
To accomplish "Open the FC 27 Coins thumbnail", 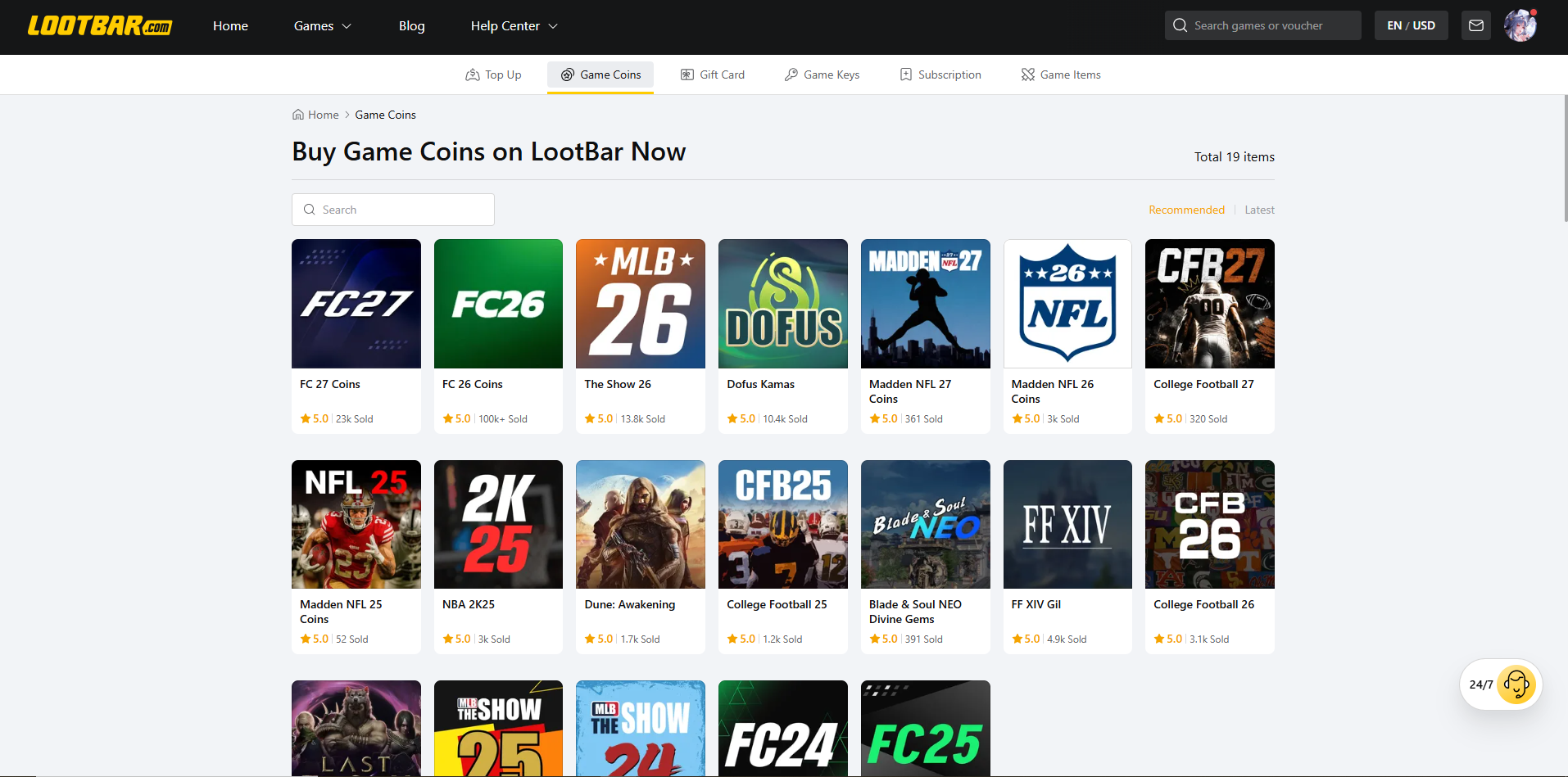I will [356, 304].
